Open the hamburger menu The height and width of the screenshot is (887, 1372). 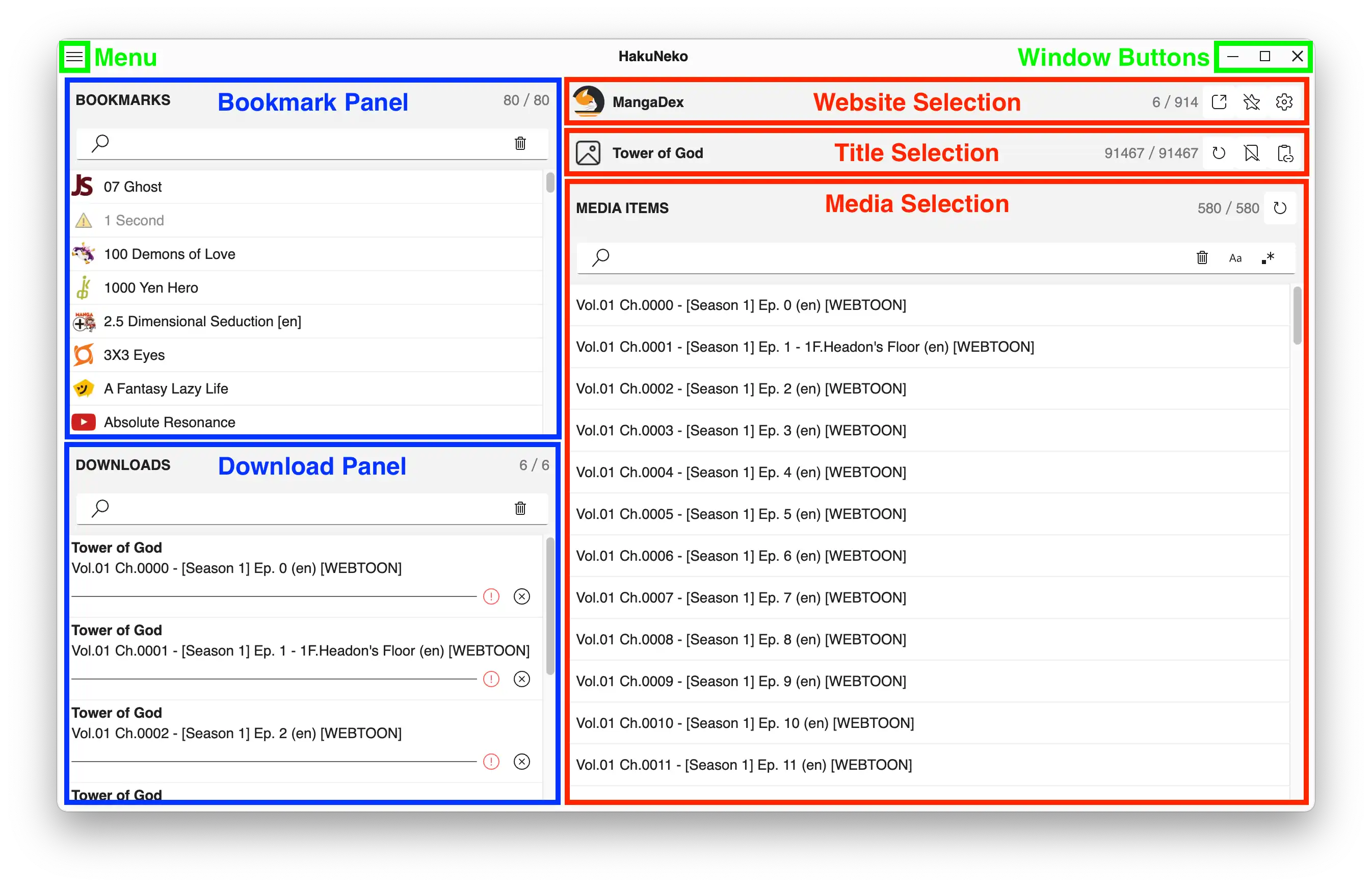[74, 57]
